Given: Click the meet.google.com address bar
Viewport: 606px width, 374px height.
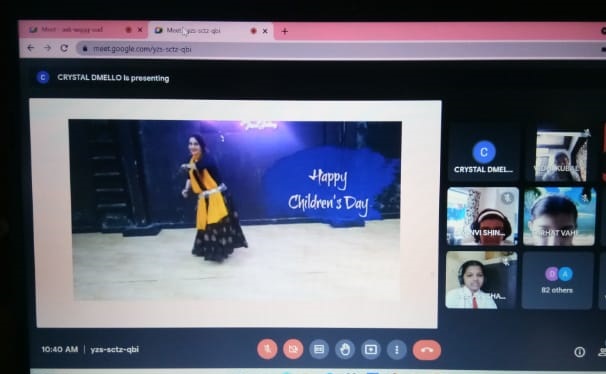Looking at the screenshot, I should 340,49.
